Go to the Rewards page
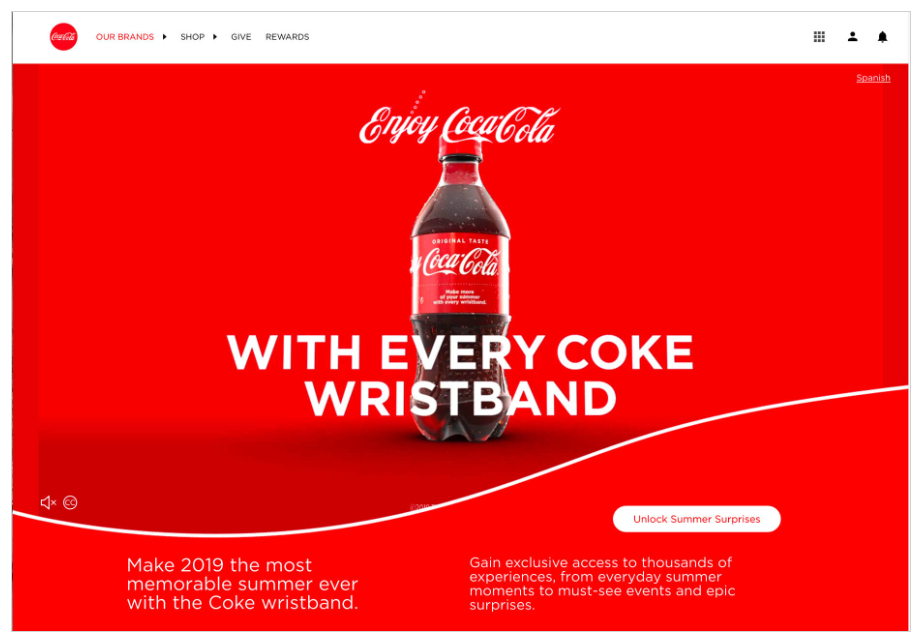This screenshot has height=635, width=920. tap(287, 36)
